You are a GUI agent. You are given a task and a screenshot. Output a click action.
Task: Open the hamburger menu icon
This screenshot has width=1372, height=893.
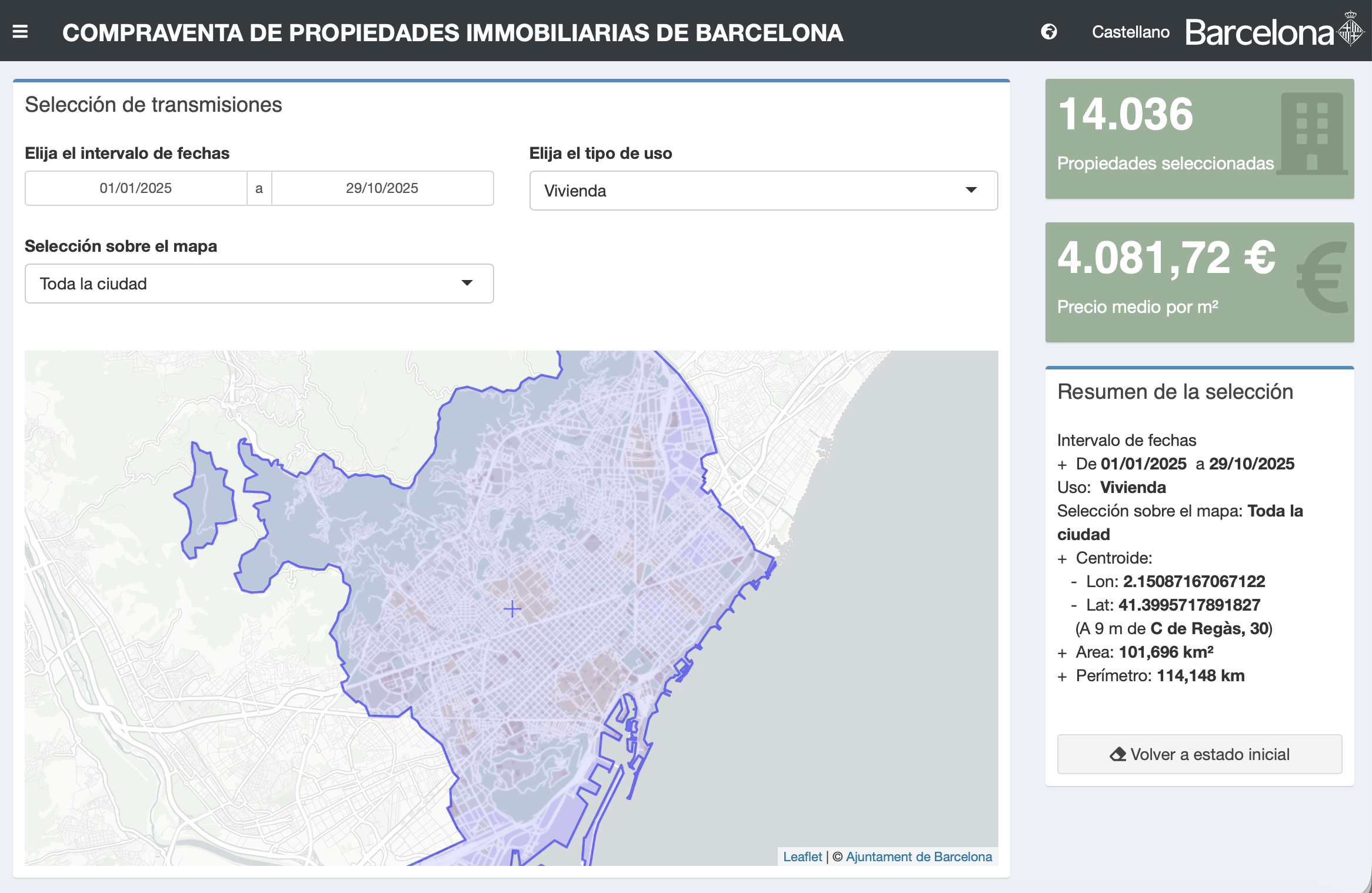click(x=21, y=32)
